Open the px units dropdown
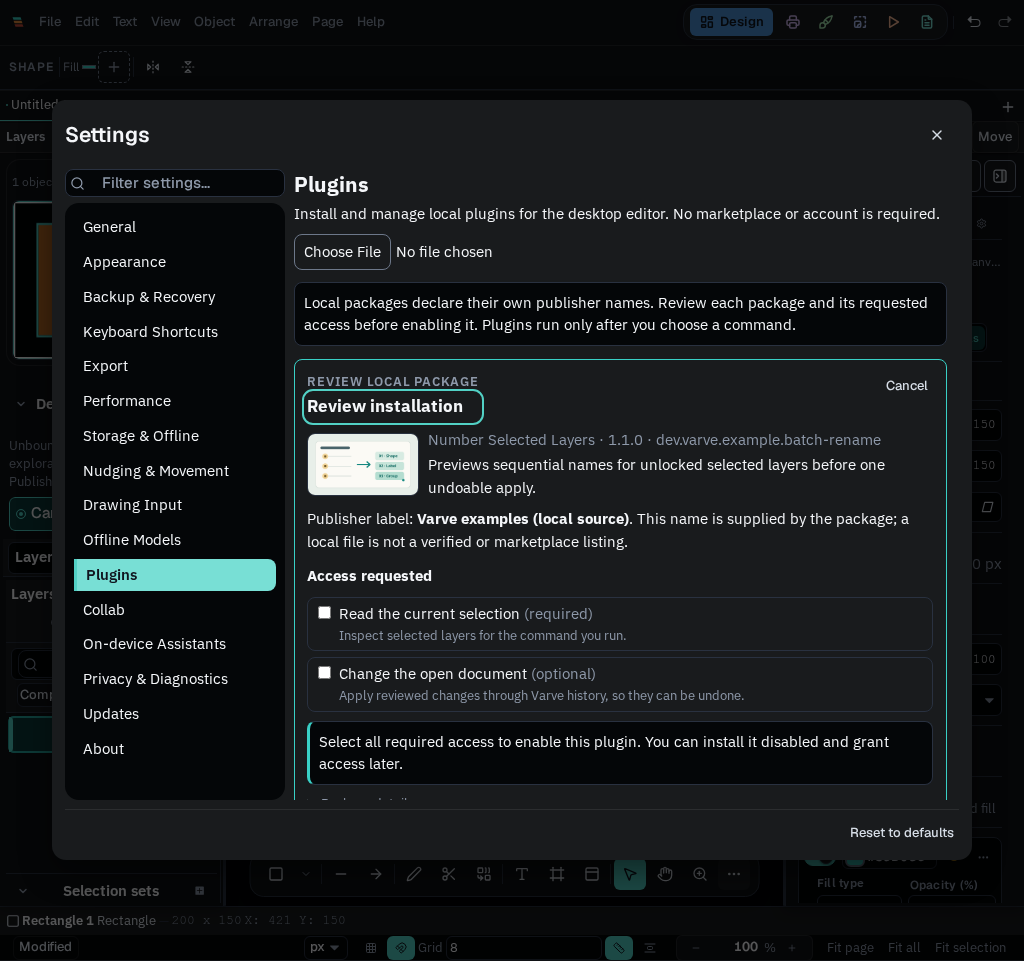 click(x=324, y=947)
